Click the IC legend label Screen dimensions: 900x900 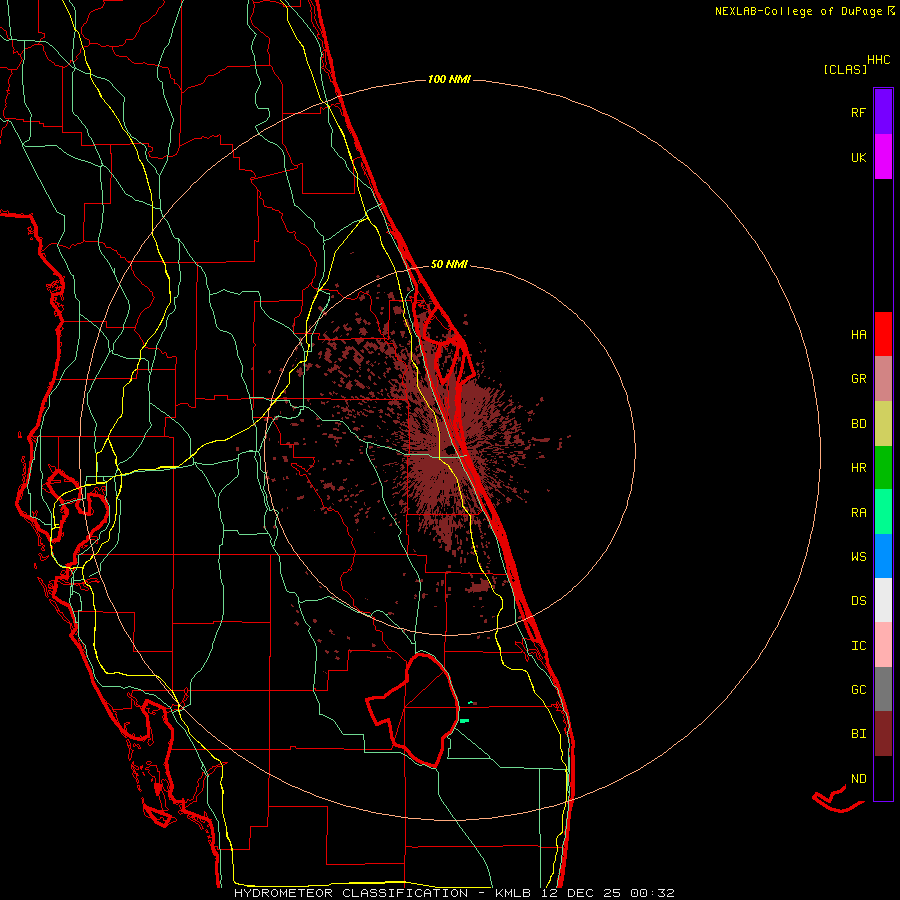pyautogui.click(x=858, y=646)
